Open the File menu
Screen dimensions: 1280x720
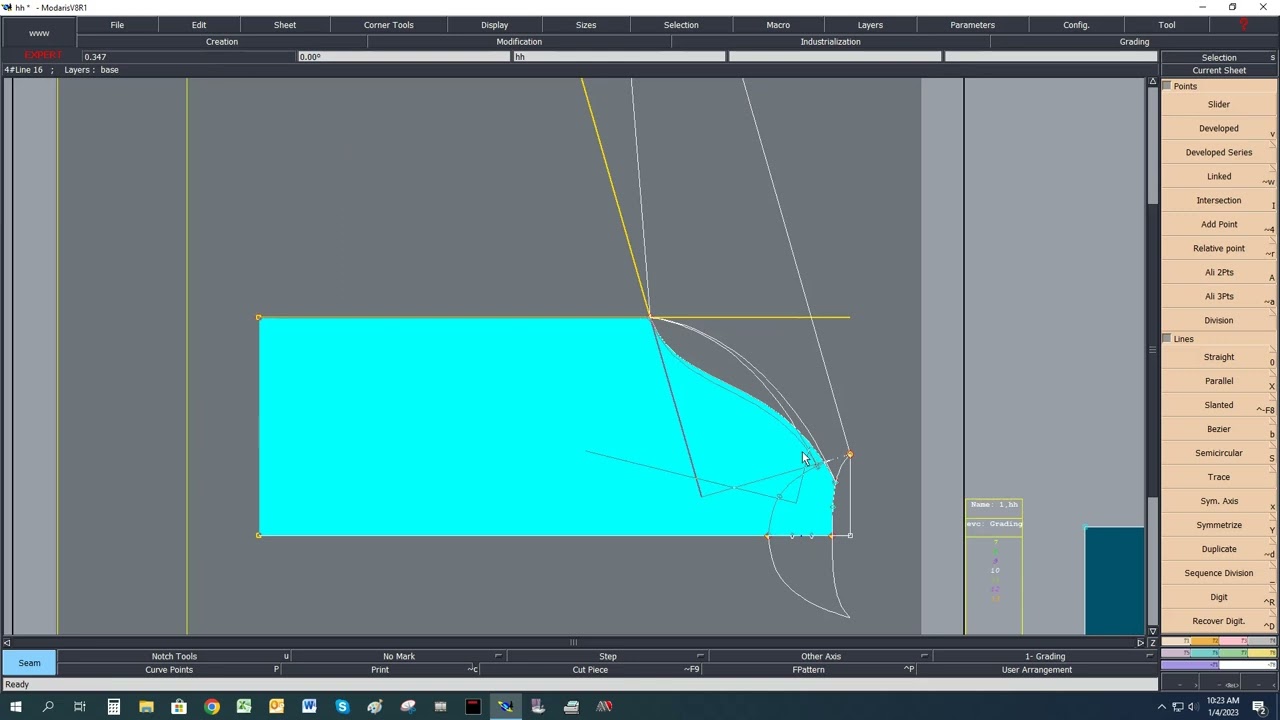pos(117,25)
